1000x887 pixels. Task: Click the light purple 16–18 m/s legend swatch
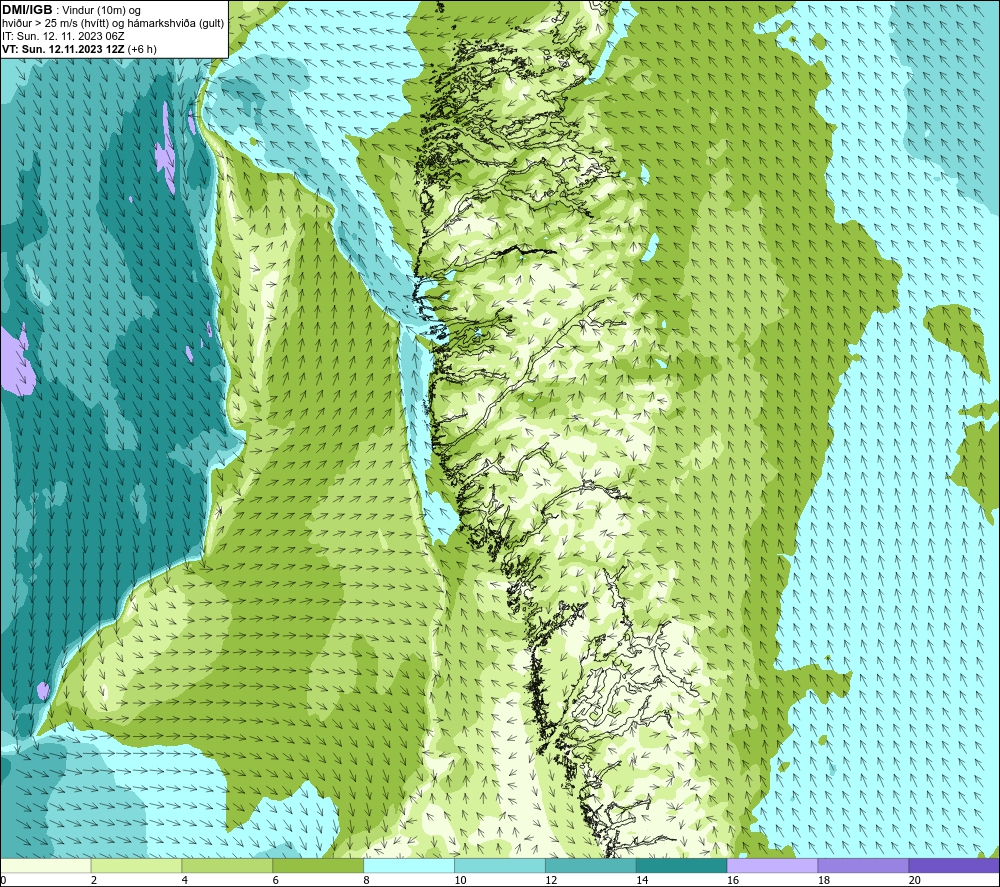tap(772, 865)
